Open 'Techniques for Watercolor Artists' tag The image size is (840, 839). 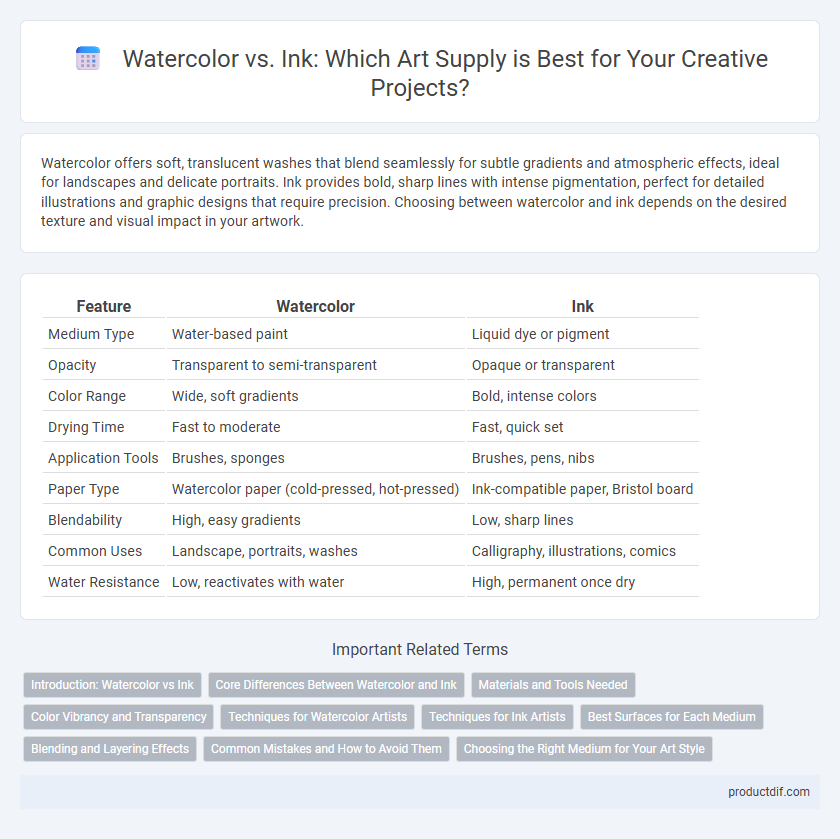pyautogui.click(x=318, y=717)
